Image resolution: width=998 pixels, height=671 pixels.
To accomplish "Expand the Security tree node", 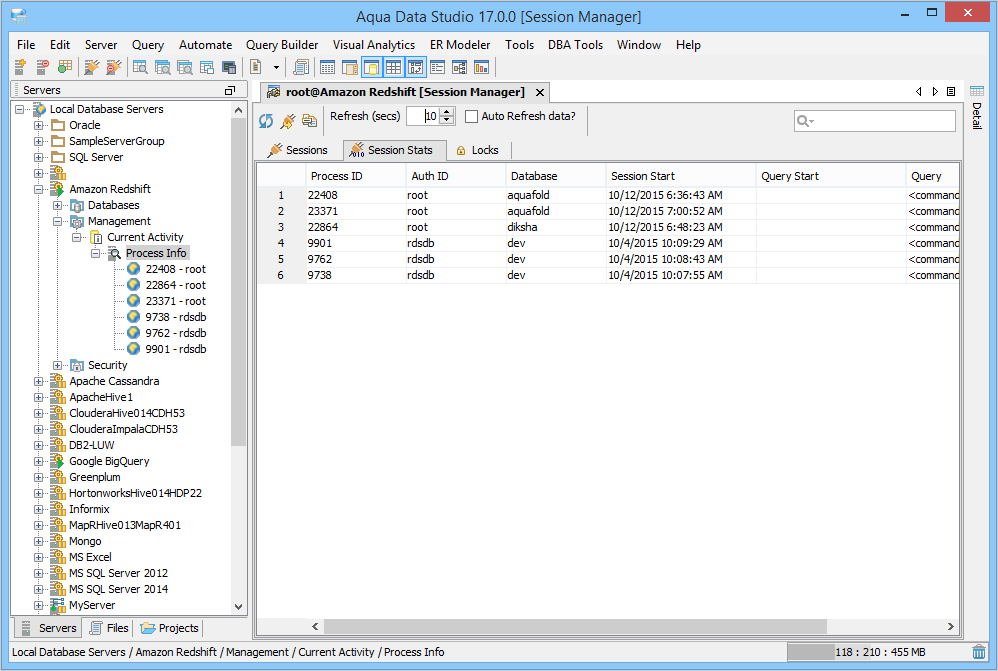I will [57, 365].
